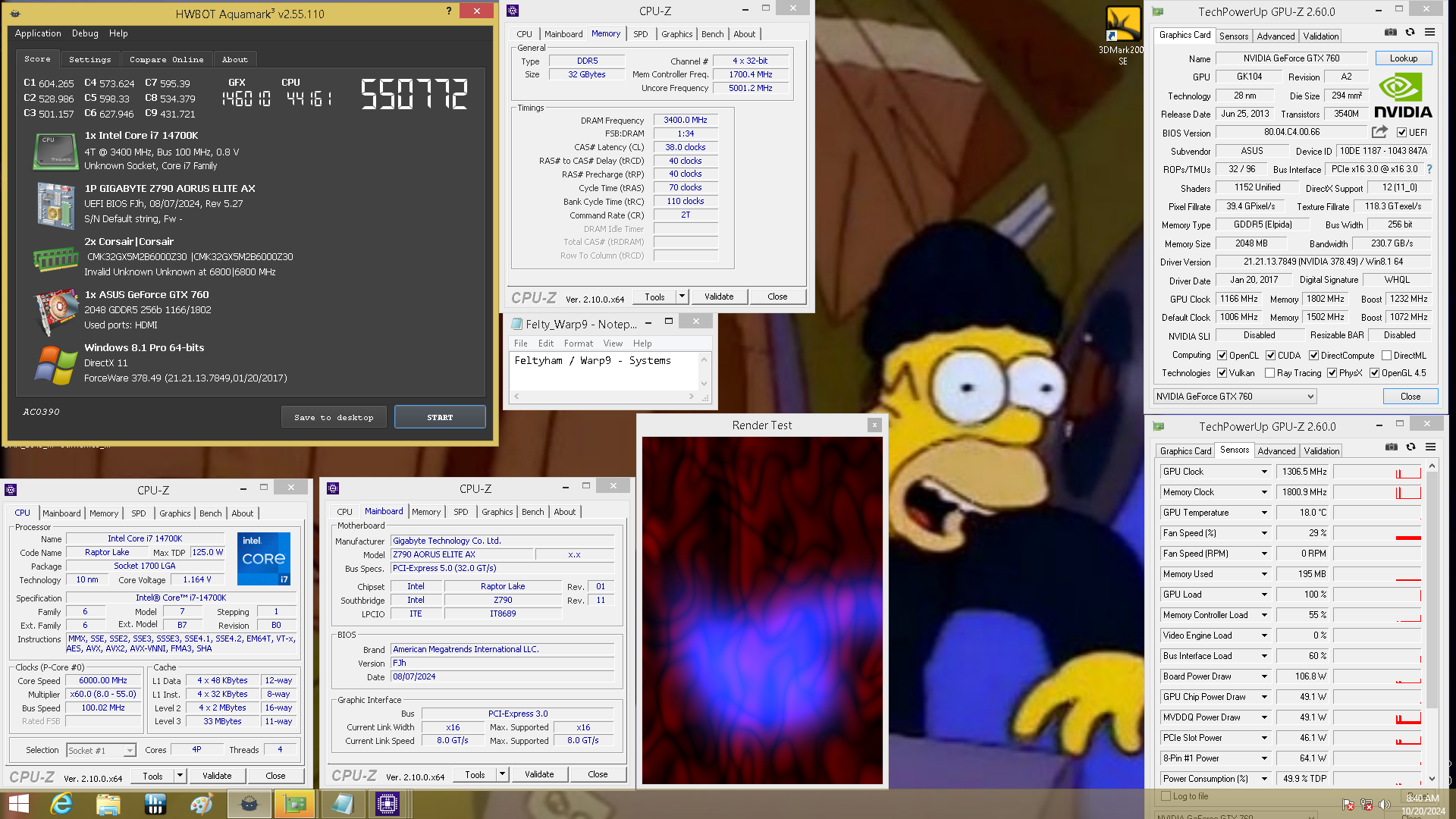This screenshot has width=1456, height=819.
Task: Toggle the CUDA checkbox
Action: tap(1271, 356)
